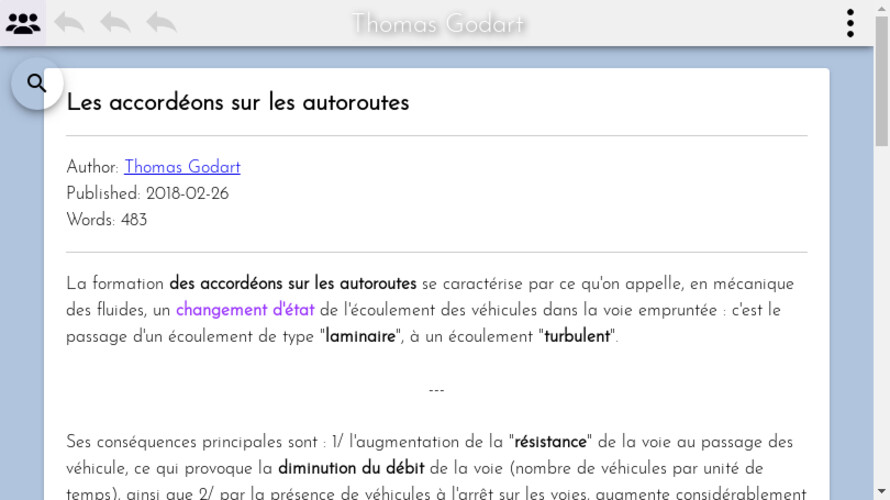Click the "---" separator between paragraphs
Screen dimensions: 890x500
[x=436, y=390]
